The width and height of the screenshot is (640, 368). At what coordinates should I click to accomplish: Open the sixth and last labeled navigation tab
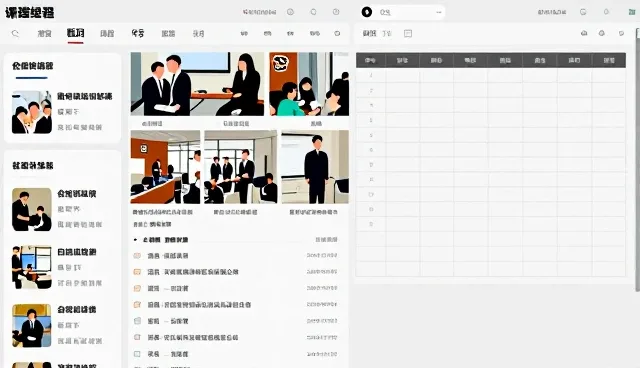198,33
